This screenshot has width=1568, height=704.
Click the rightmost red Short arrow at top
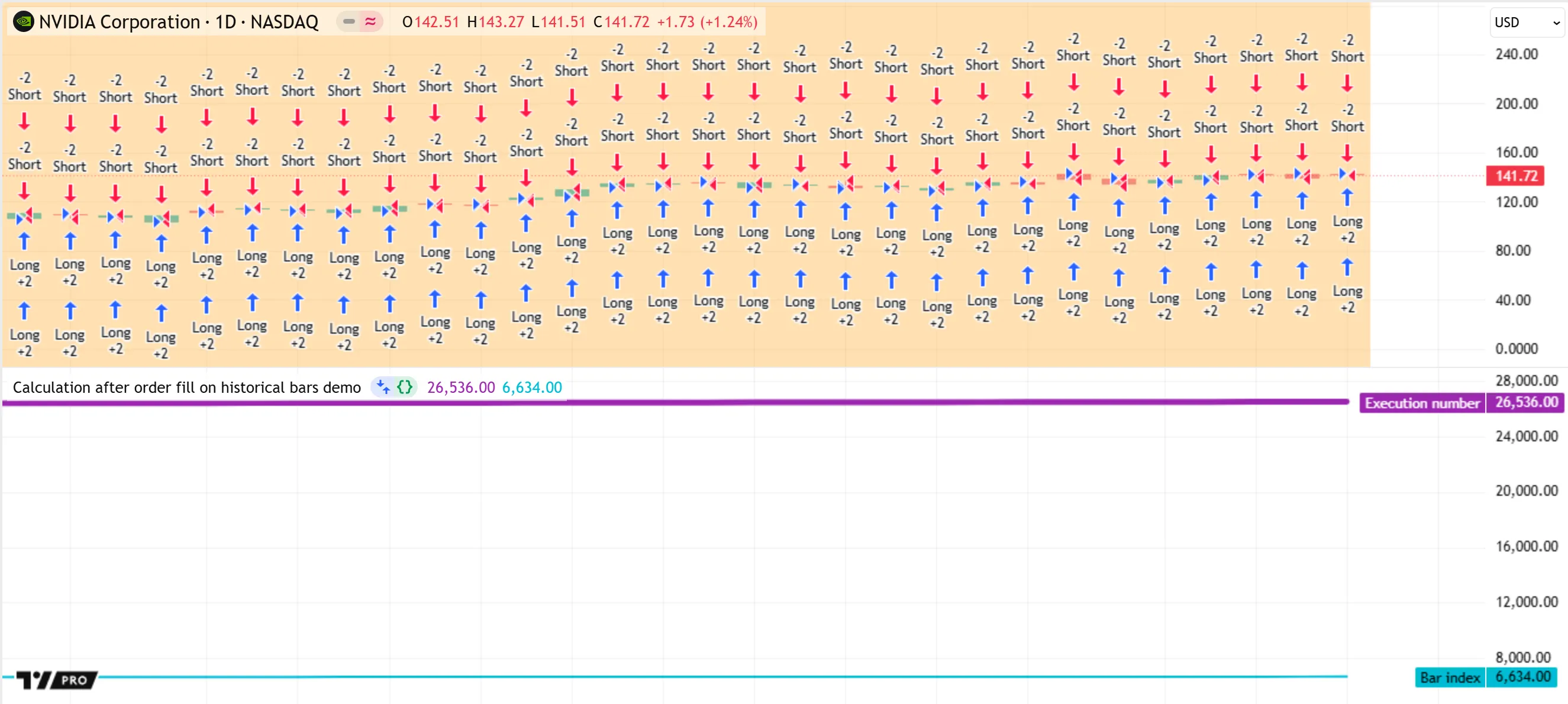1347,82
